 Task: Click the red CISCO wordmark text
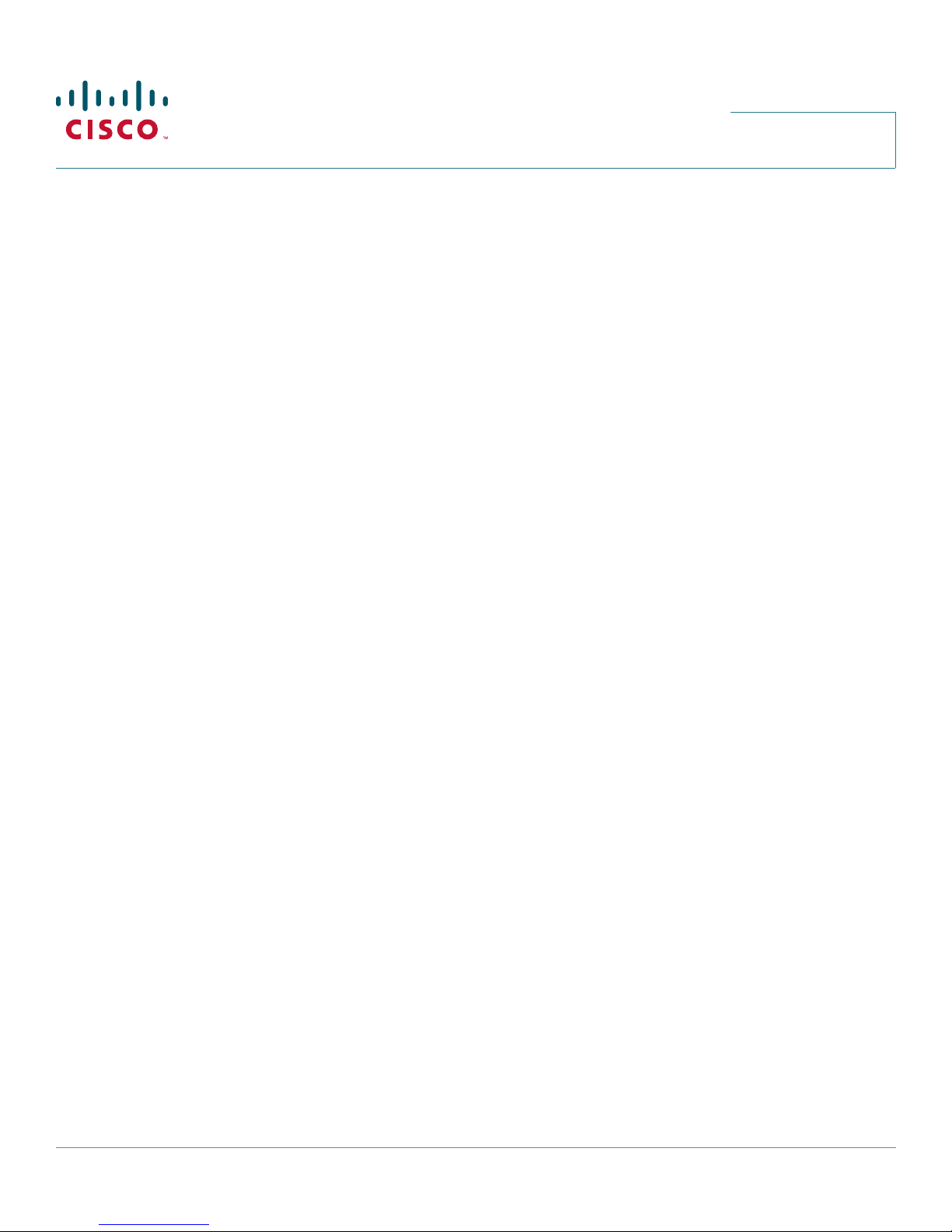coord(112,129)
